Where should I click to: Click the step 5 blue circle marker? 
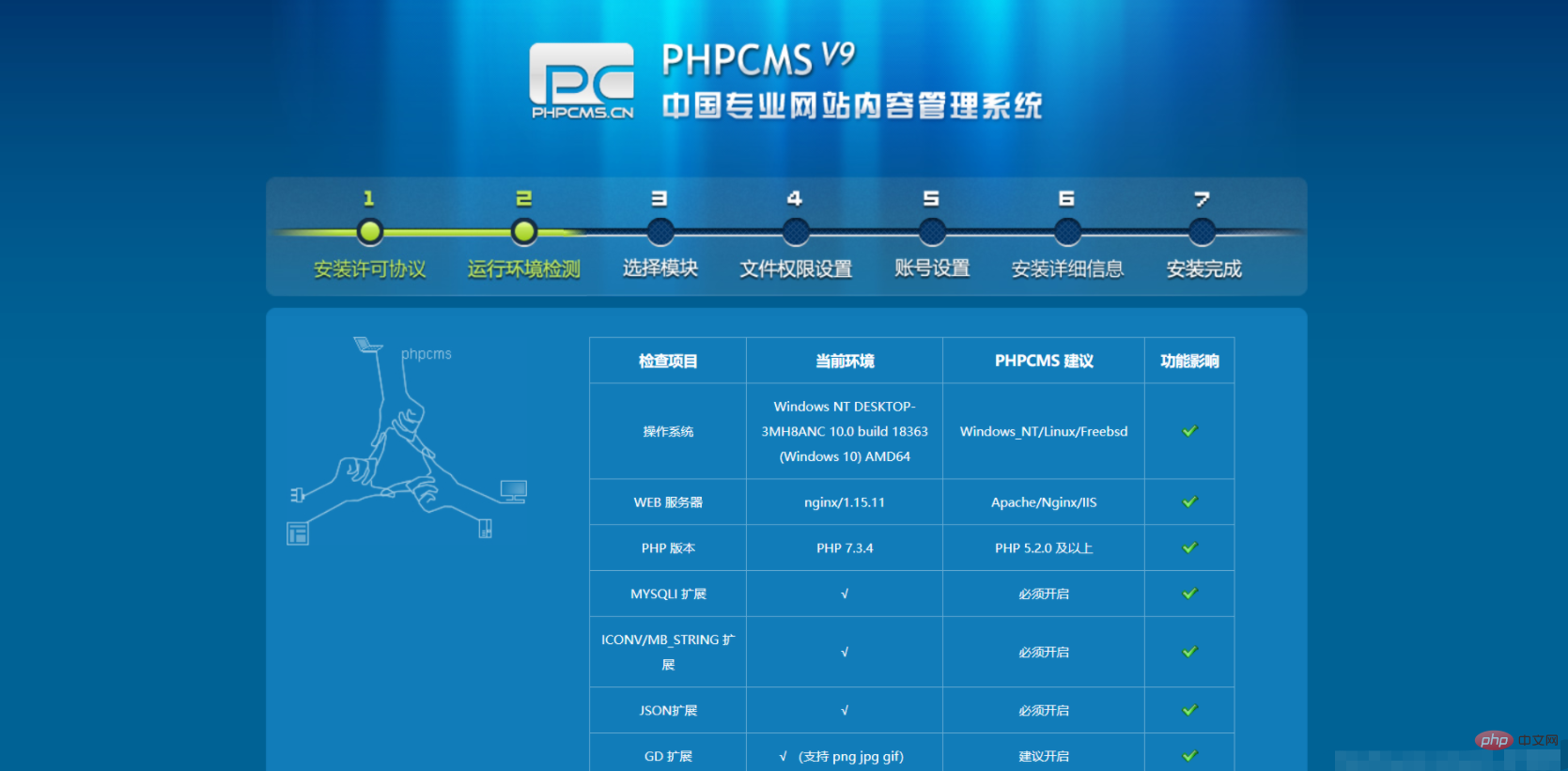[x=932, y=231]
